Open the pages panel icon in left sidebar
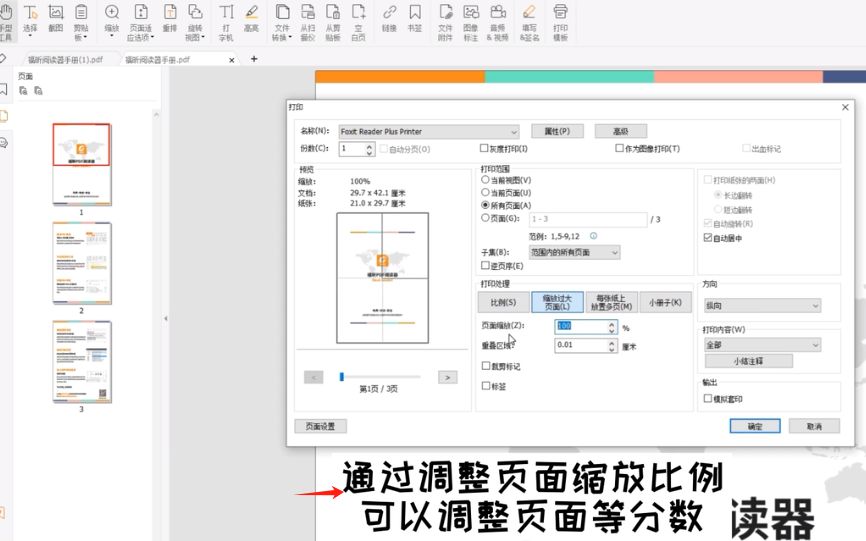Viewport: 866px width, 541px height. [x=4, y=116]
